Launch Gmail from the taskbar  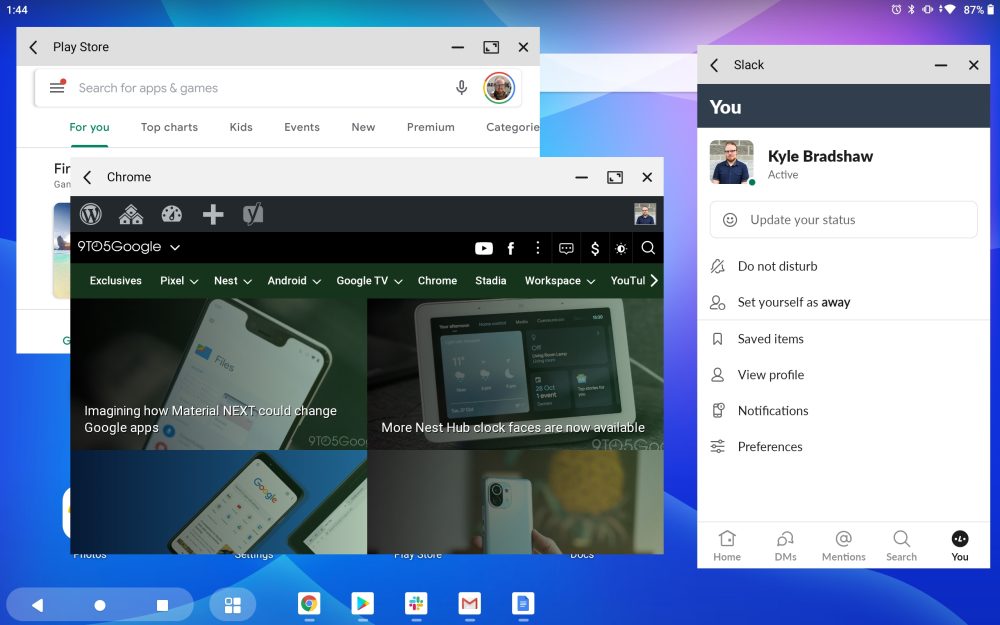click(x=469, y=603)
